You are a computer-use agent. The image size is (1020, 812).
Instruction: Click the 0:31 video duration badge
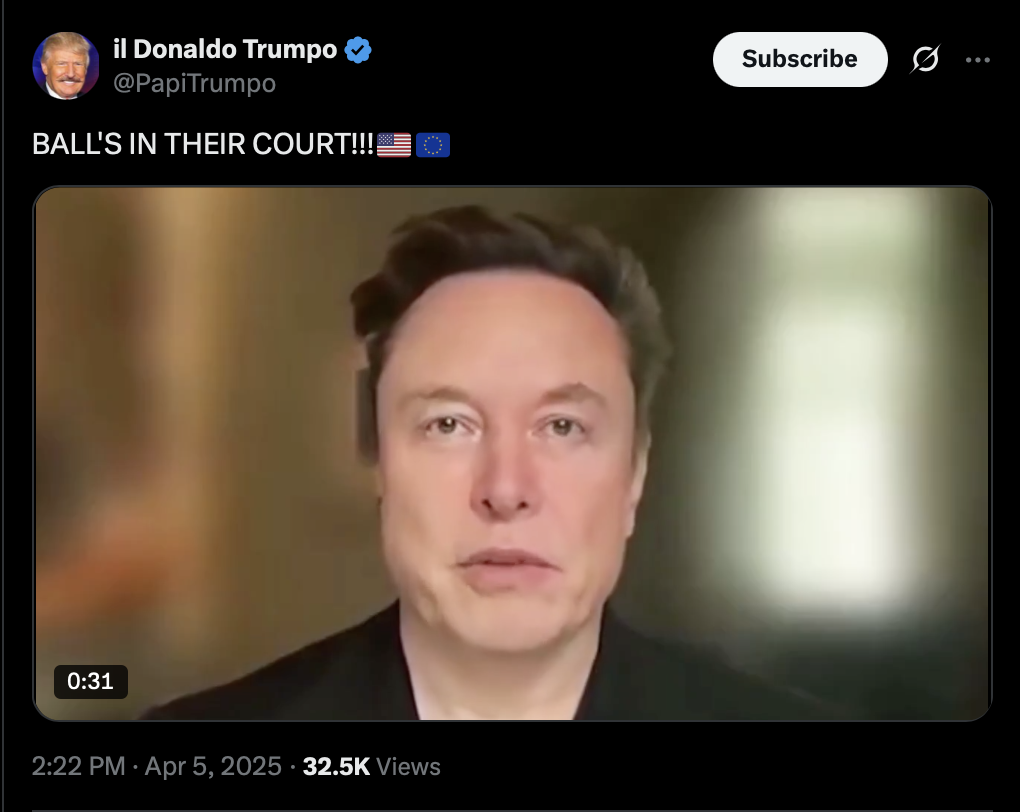pos(90,681)
